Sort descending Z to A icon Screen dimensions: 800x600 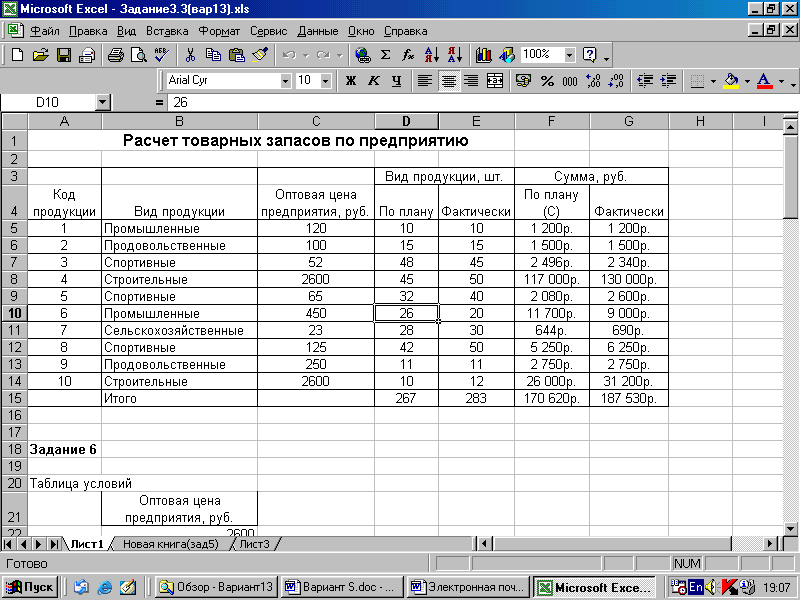455,55
